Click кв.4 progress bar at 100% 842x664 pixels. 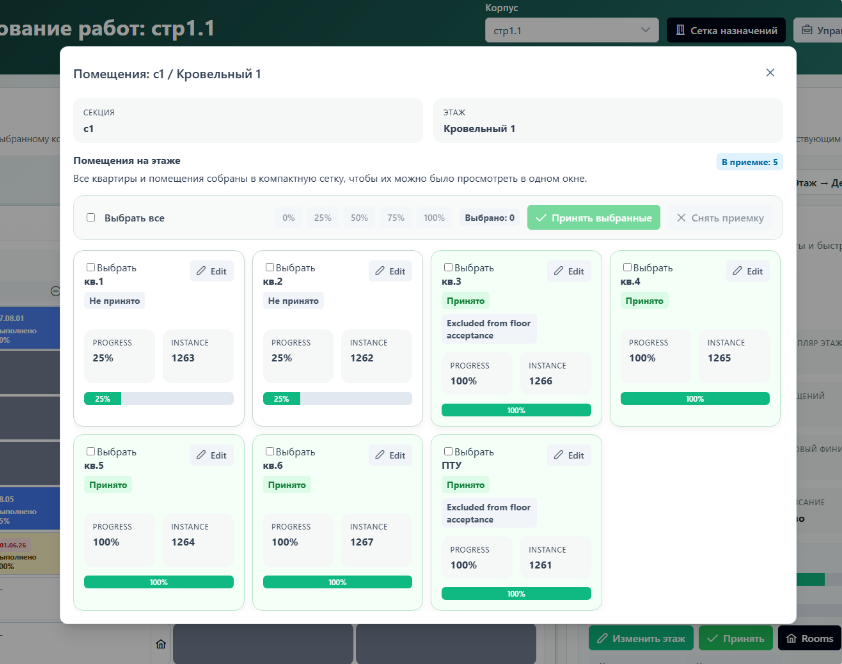(695, 398)
